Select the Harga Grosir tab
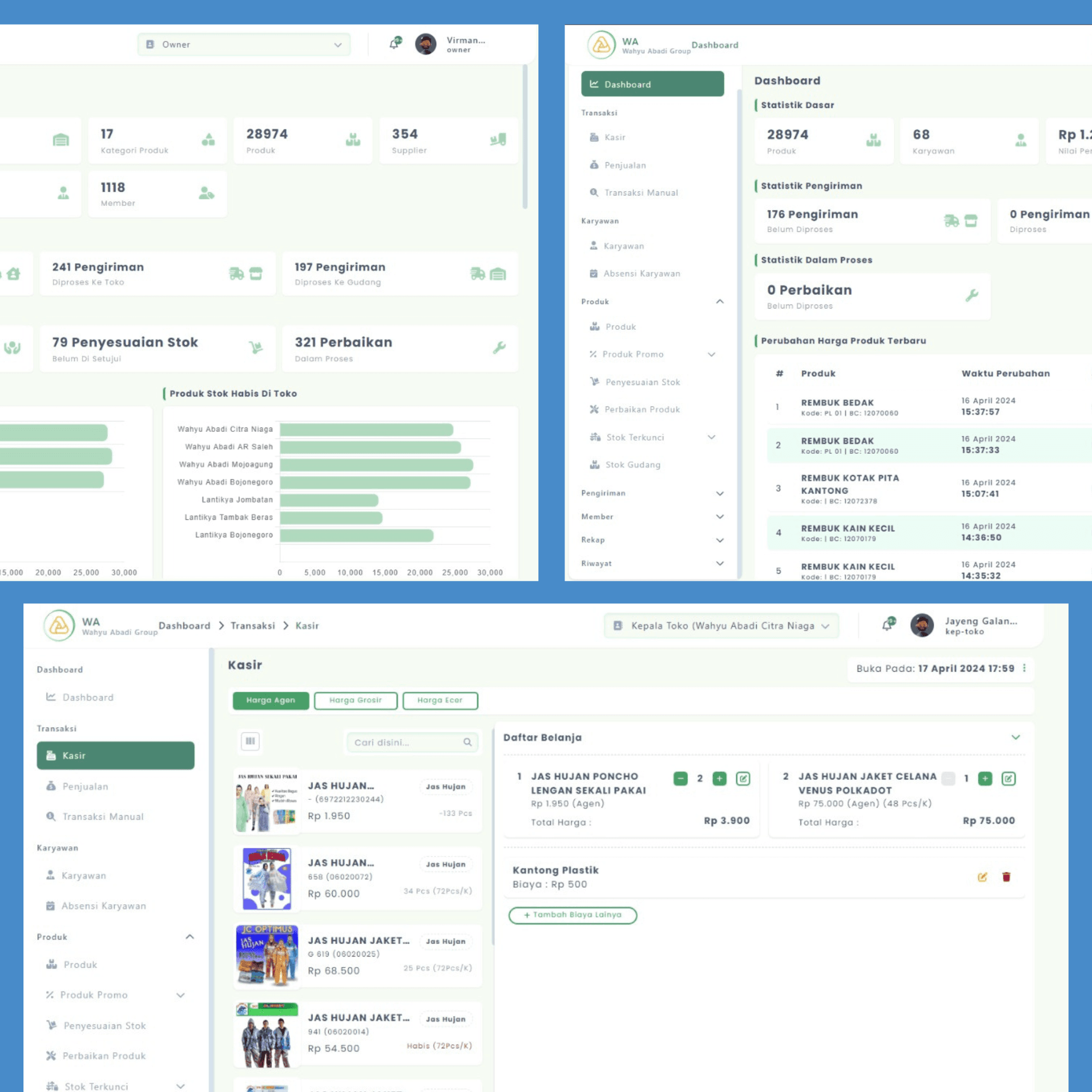This screenshot has width=1092, height=1092. coord(355,701)
